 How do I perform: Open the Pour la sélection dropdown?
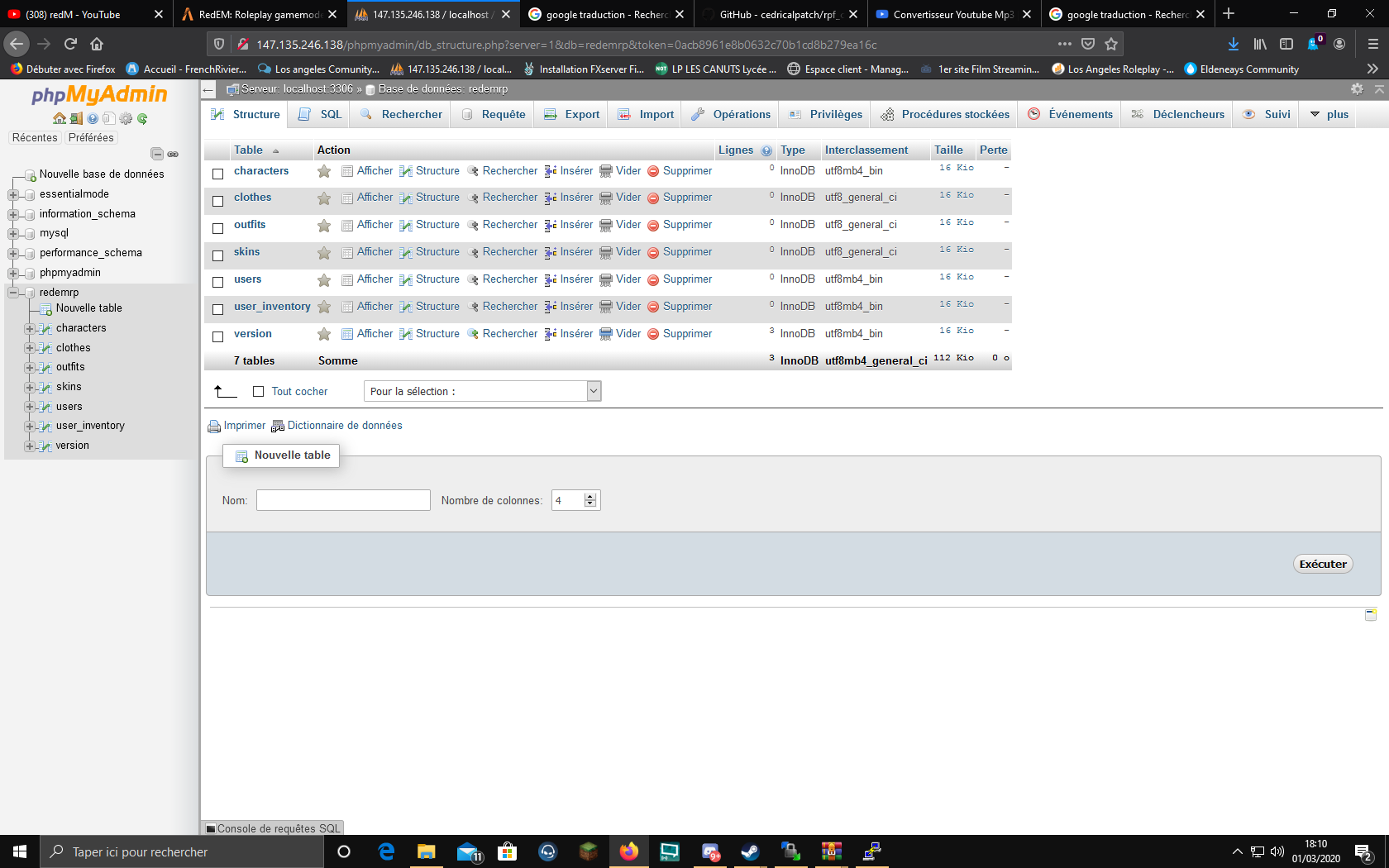tap(482, 391)
